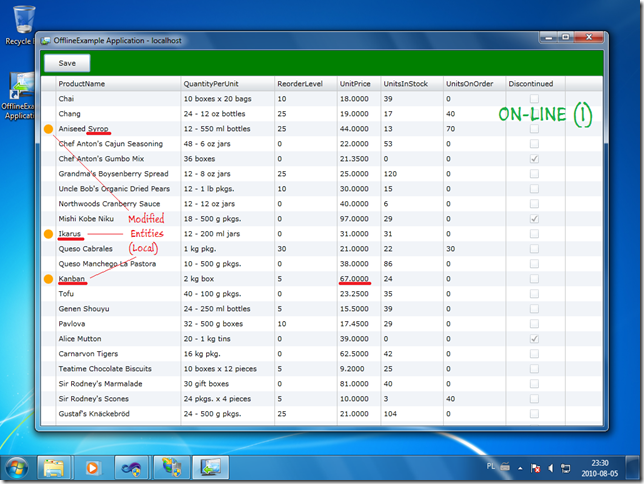Select the Queso Cabrales row name
This screenshot has width=644, height=484.
118,249
